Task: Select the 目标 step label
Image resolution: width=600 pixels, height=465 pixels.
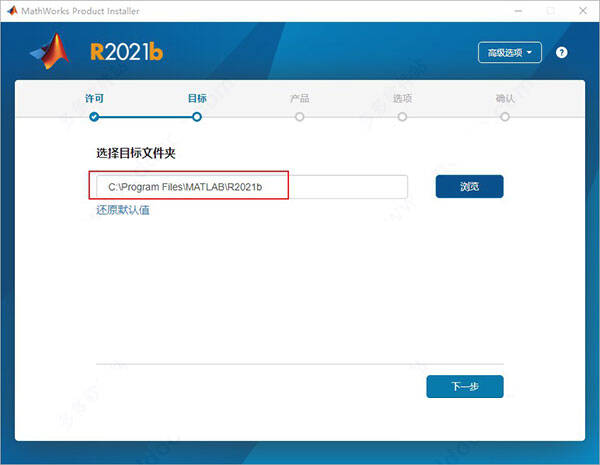Action: pyautogui.click(x=197, y=98)
